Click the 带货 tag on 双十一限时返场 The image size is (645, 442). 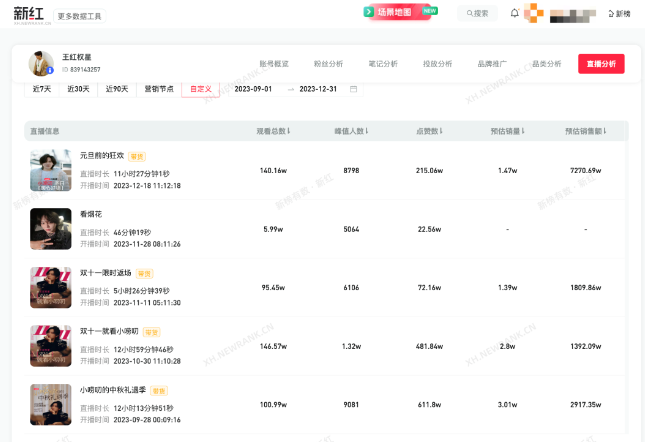click(x=144, y=273)
